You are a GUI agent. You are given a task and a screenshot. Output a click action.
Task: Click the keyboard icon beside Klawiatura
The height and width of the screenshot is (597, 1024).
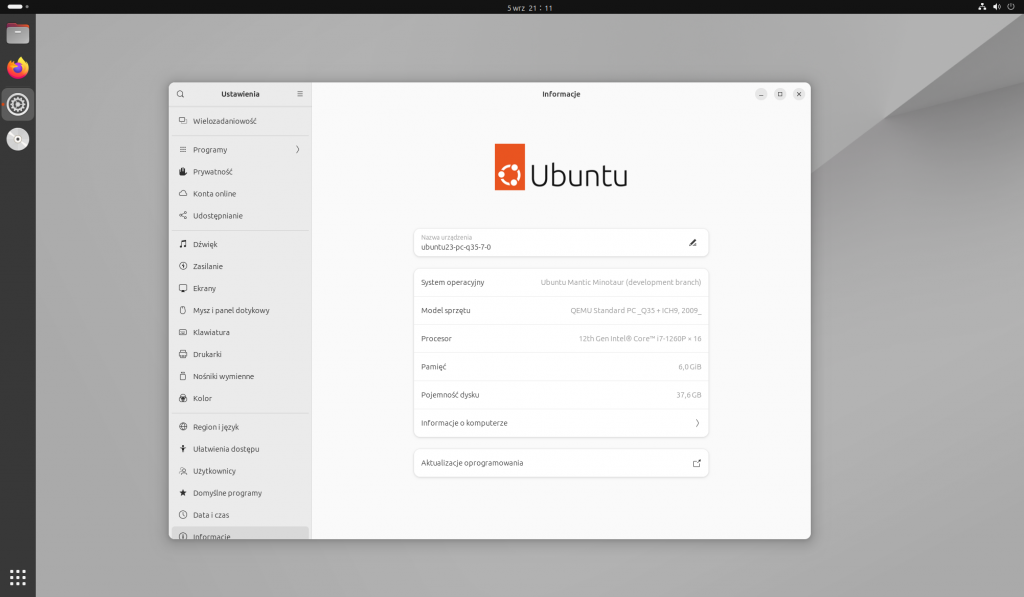click(x=182, y=332)
